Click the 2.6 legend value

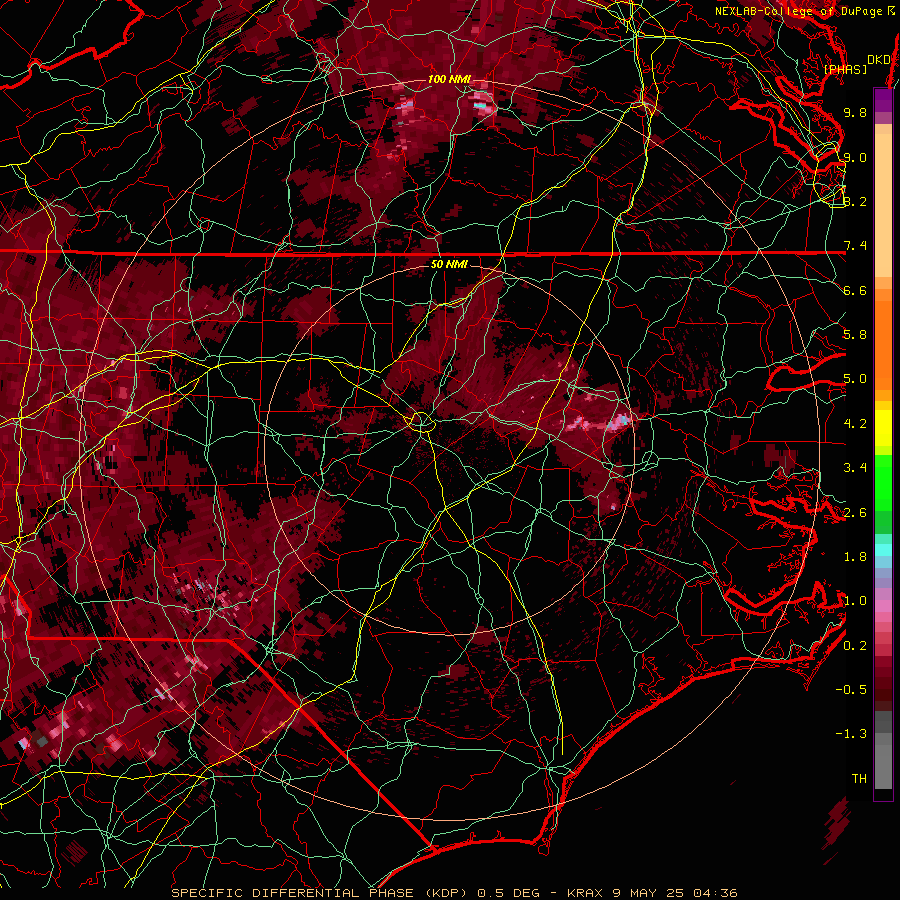pyautogui.click(x=855, y=513)
